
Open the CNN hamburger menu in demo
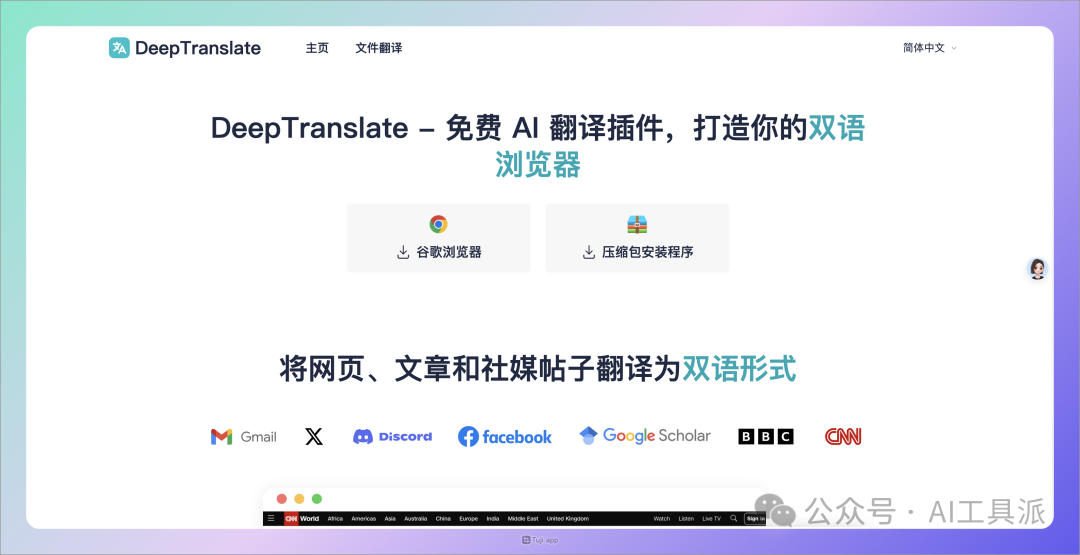coord(271,519)
